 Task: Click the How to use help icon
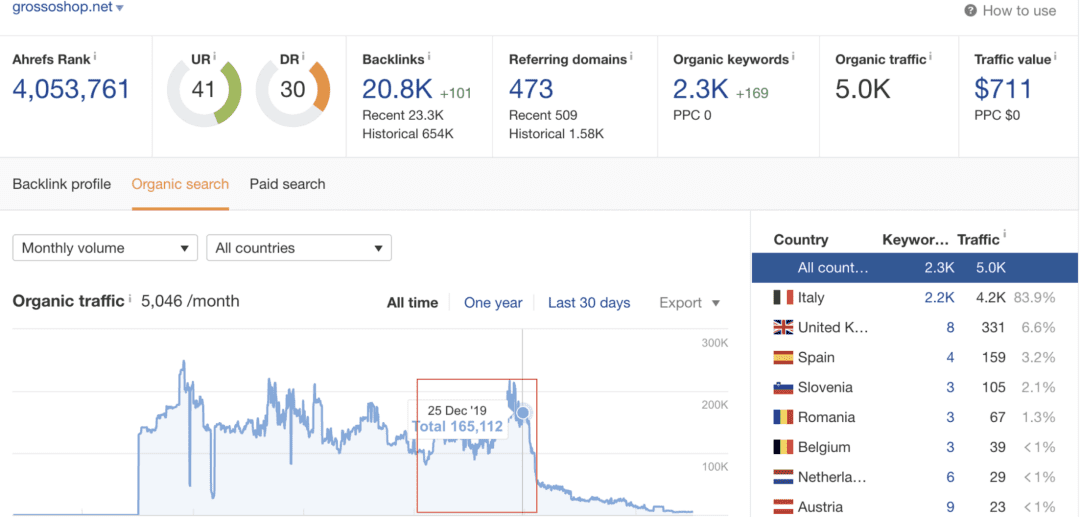point(970,11)
